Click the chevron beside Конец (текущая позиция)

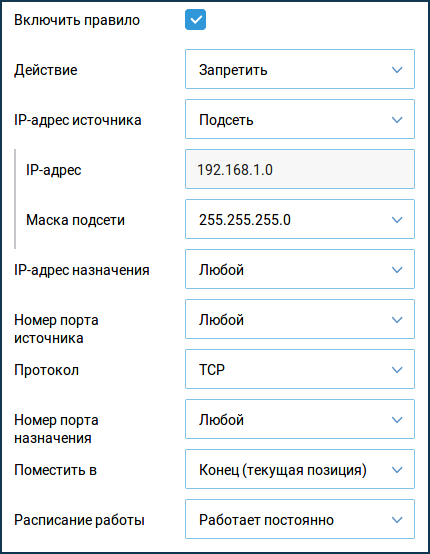[x=397, y=470]
